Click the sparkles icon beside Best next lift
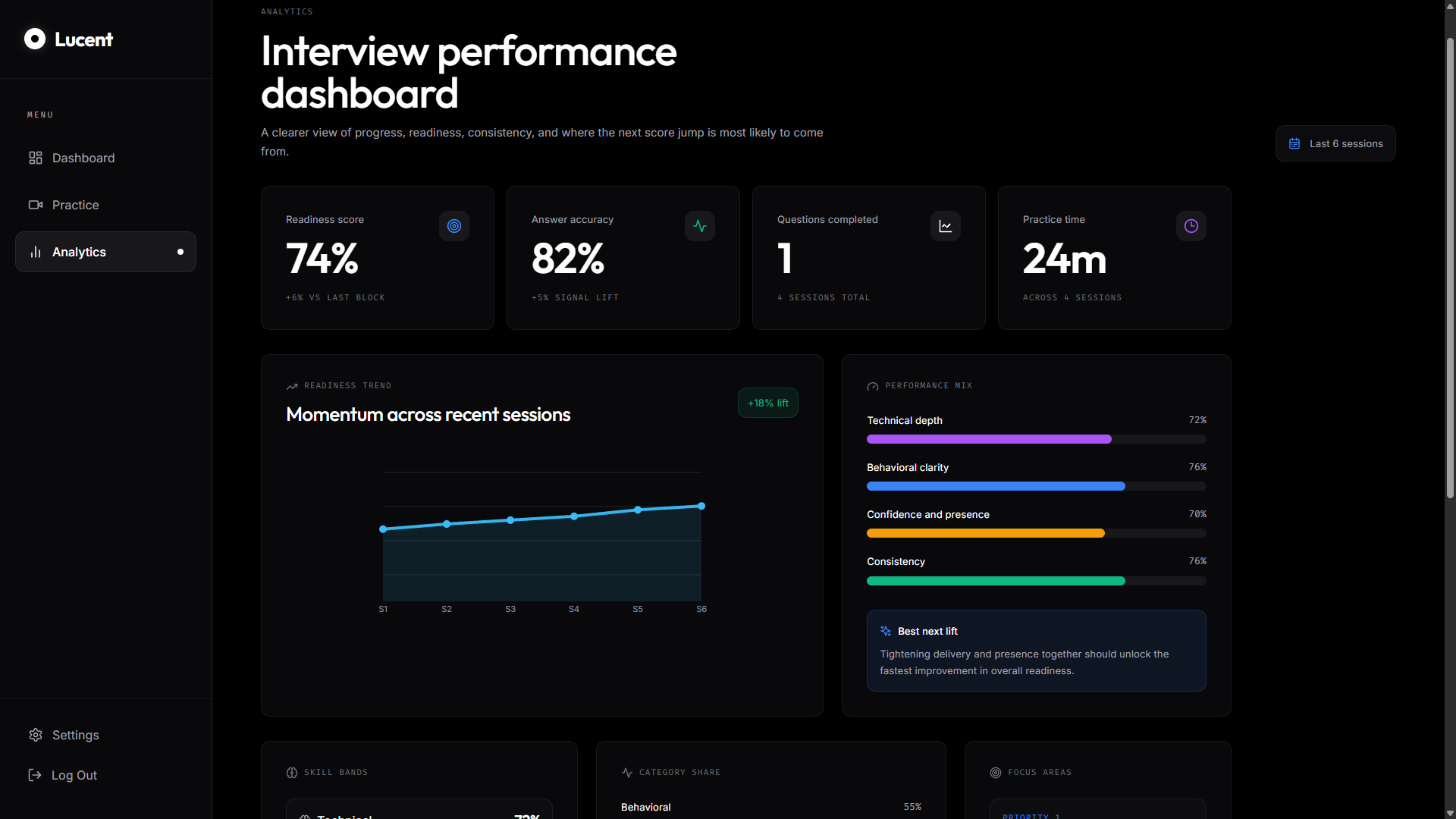This screenshot has width=1456, height=819. tap(886, 631)
